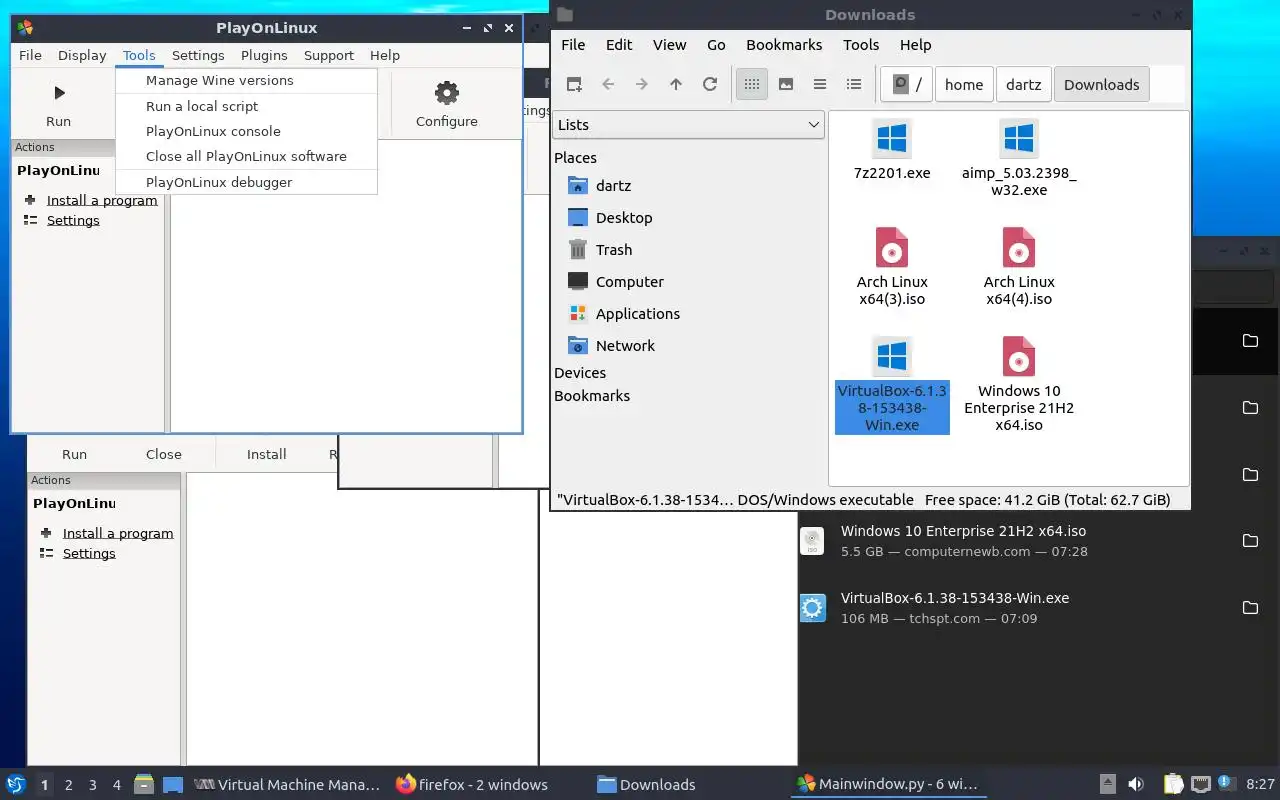Screen dimensions: 1280x800
Task: Switch the file manager to thumbnail view
Action: tap(786, 85)
